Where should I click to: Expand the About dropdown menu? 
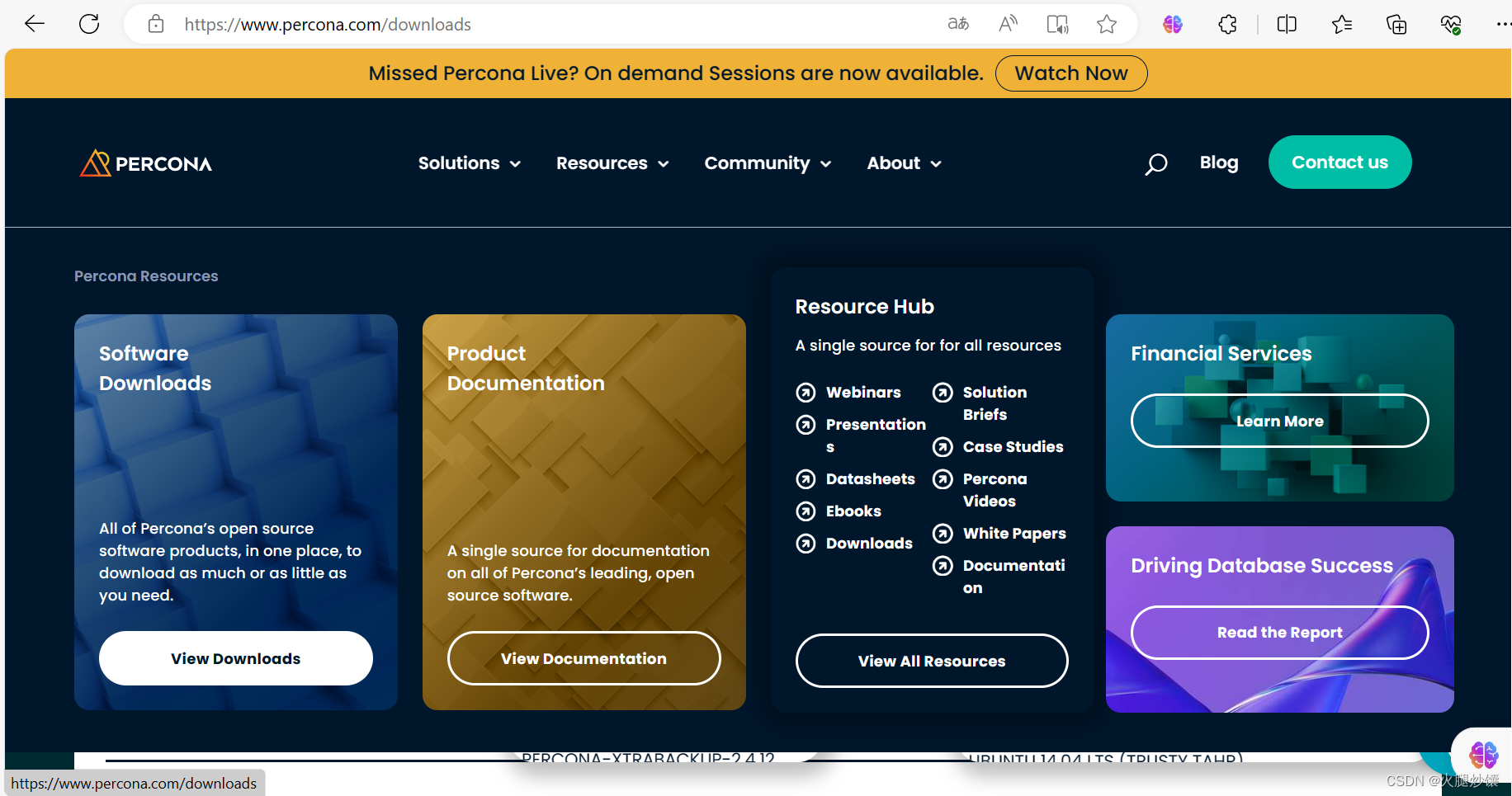click(904, 163)
